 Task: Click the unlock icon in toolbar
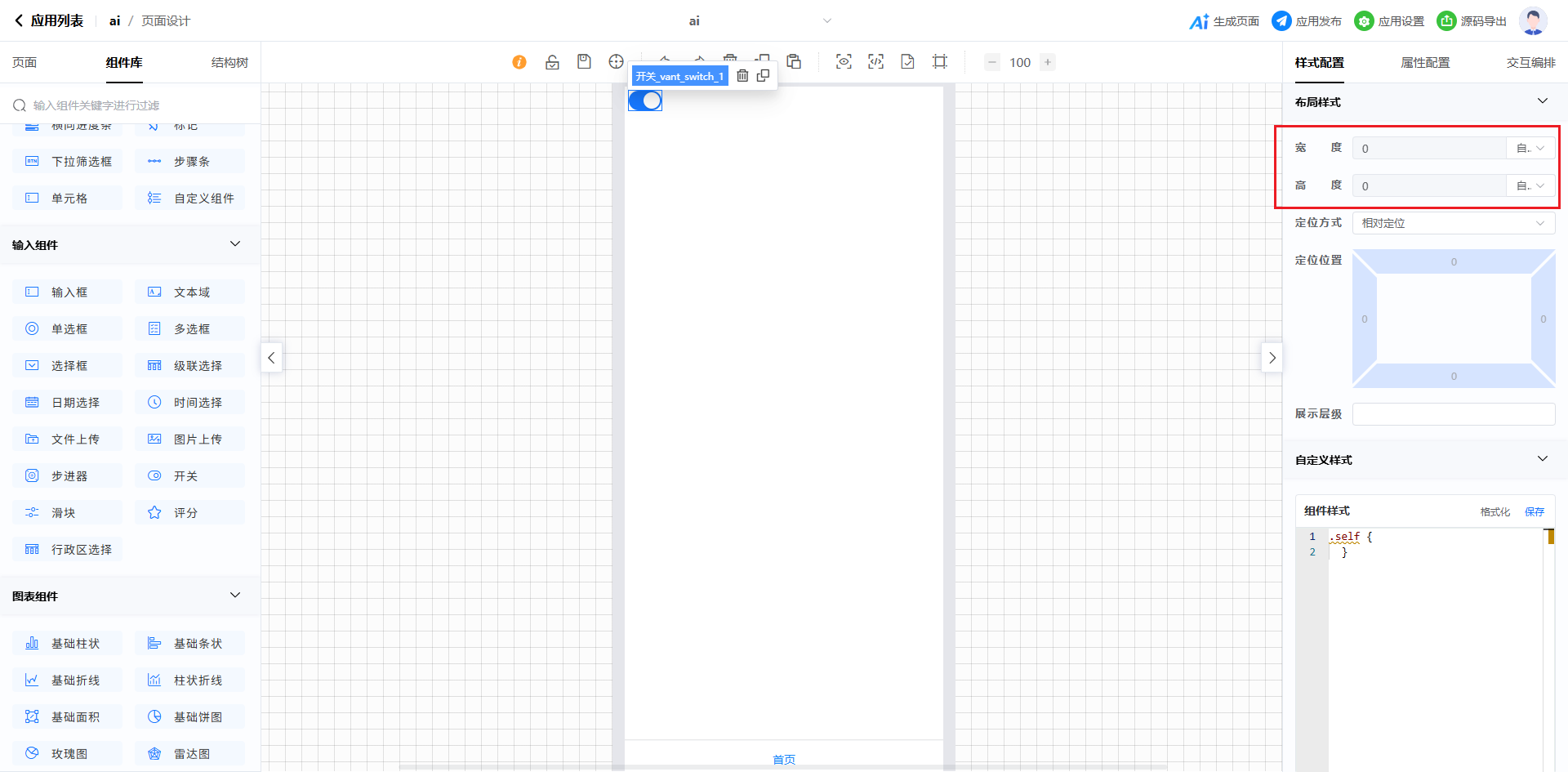(x=552, y=62)
